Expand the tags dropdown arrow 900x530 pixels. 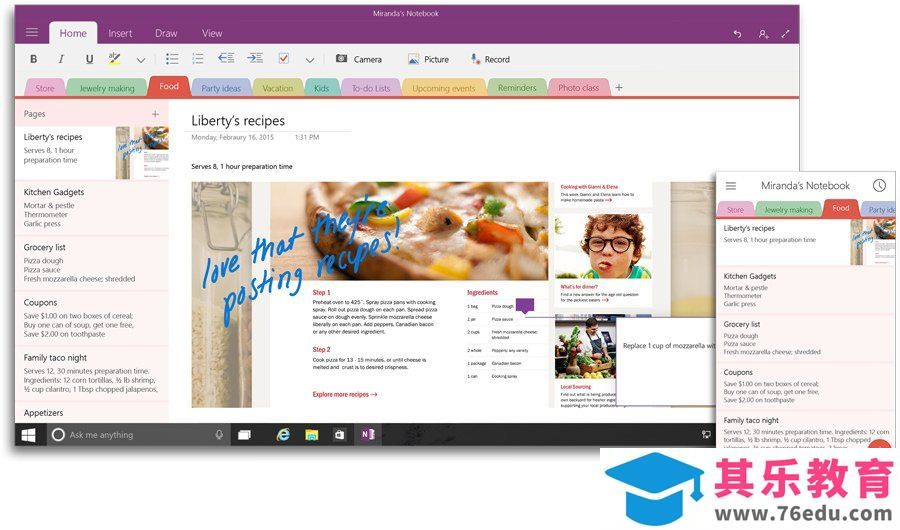pyautogui.click(x=310, y=60)
